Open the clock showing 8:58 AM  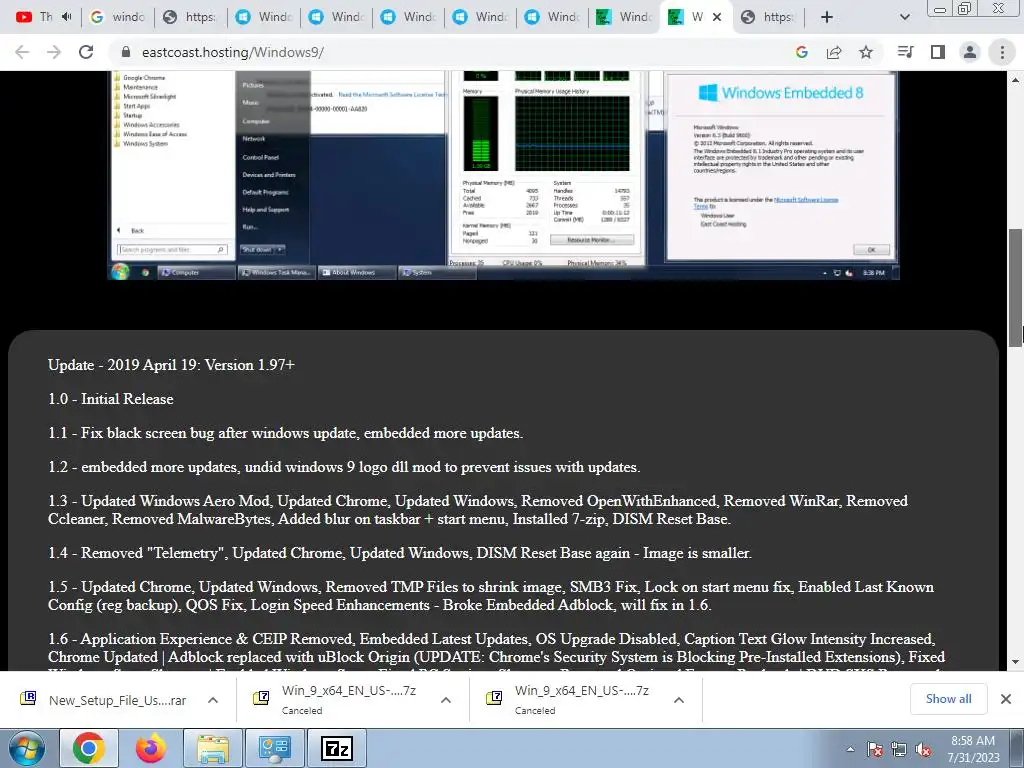973,749
